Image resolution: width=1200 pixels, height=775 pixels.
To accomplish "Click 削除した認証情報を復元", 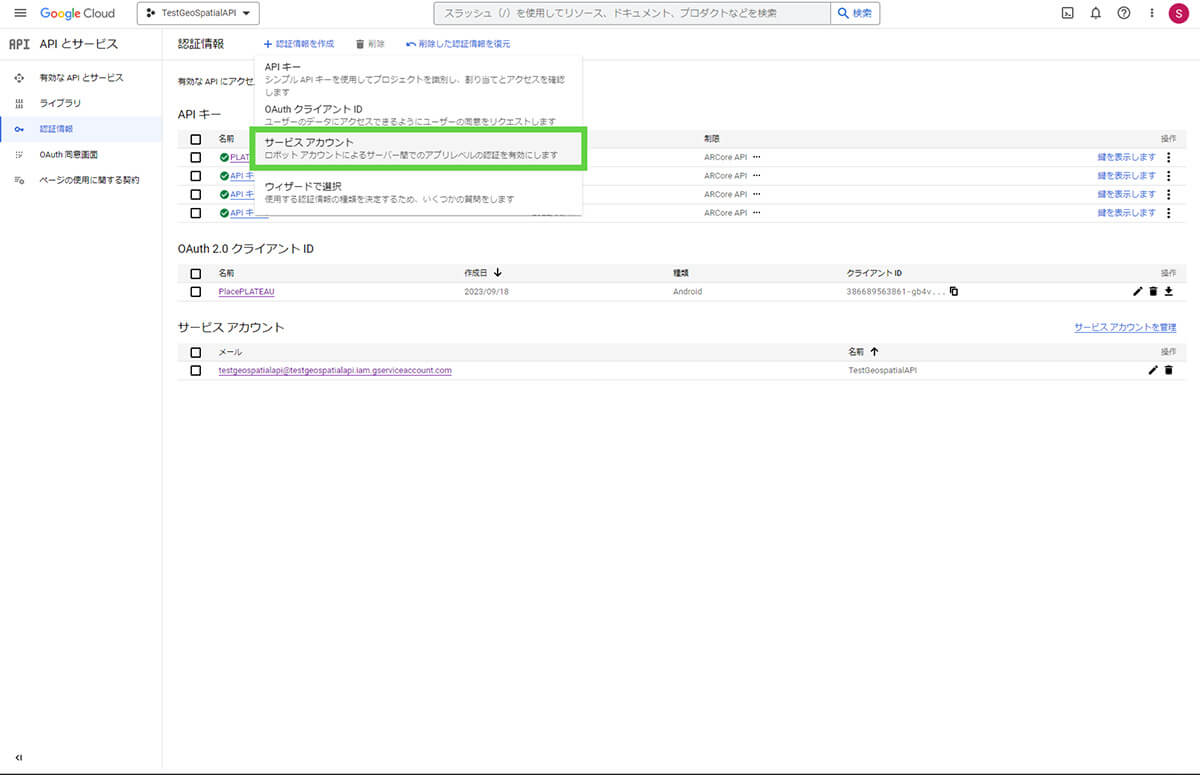I will click(x=458, y=44).
